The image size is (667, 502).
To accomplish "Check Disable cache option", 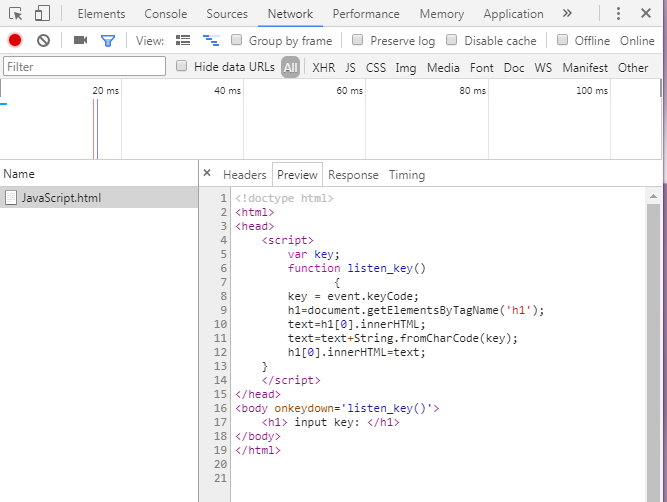I will coord(452,40).
